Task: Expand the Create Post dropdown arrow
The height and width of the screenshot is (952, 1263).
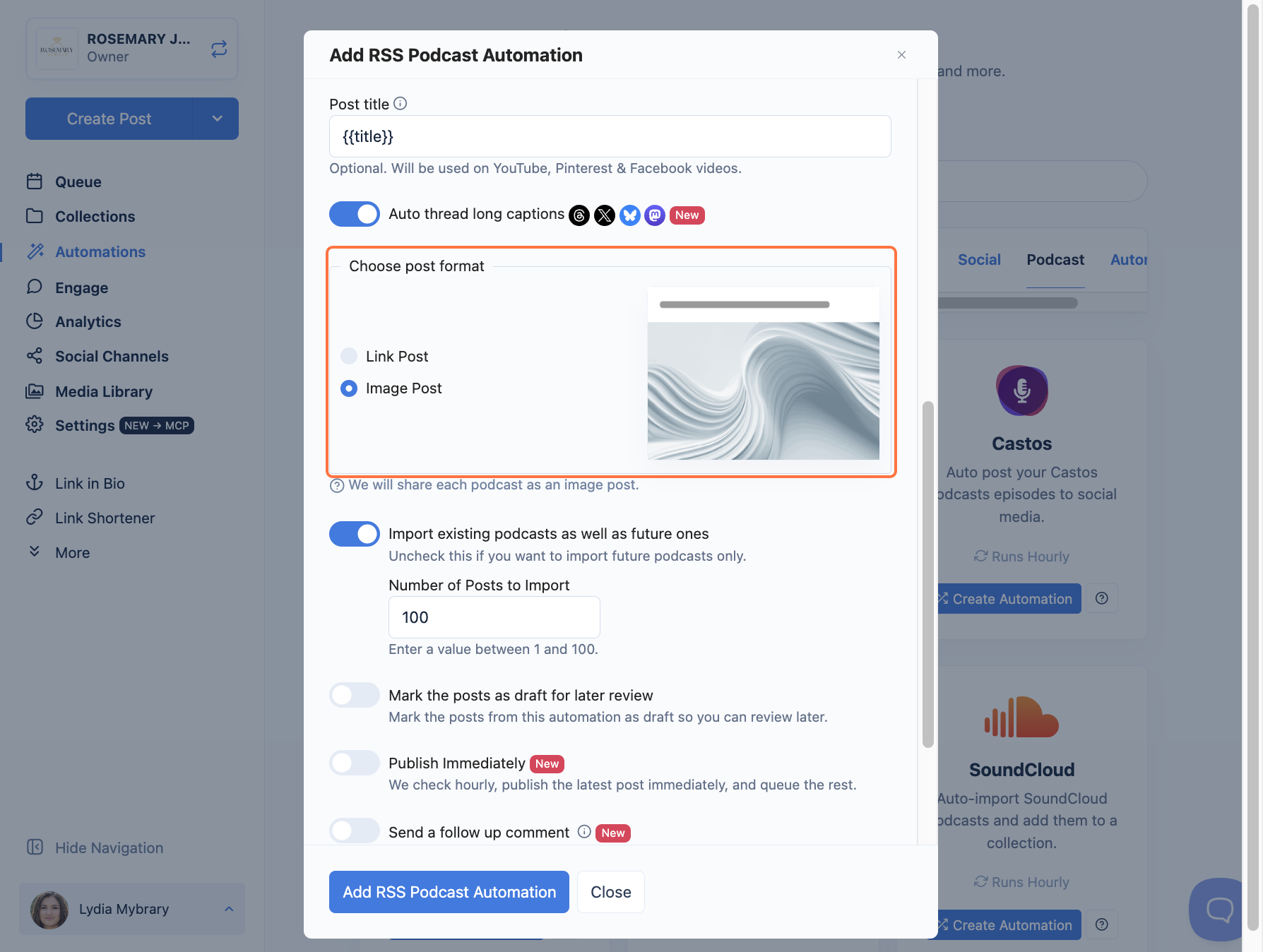Action: [218, 119]
